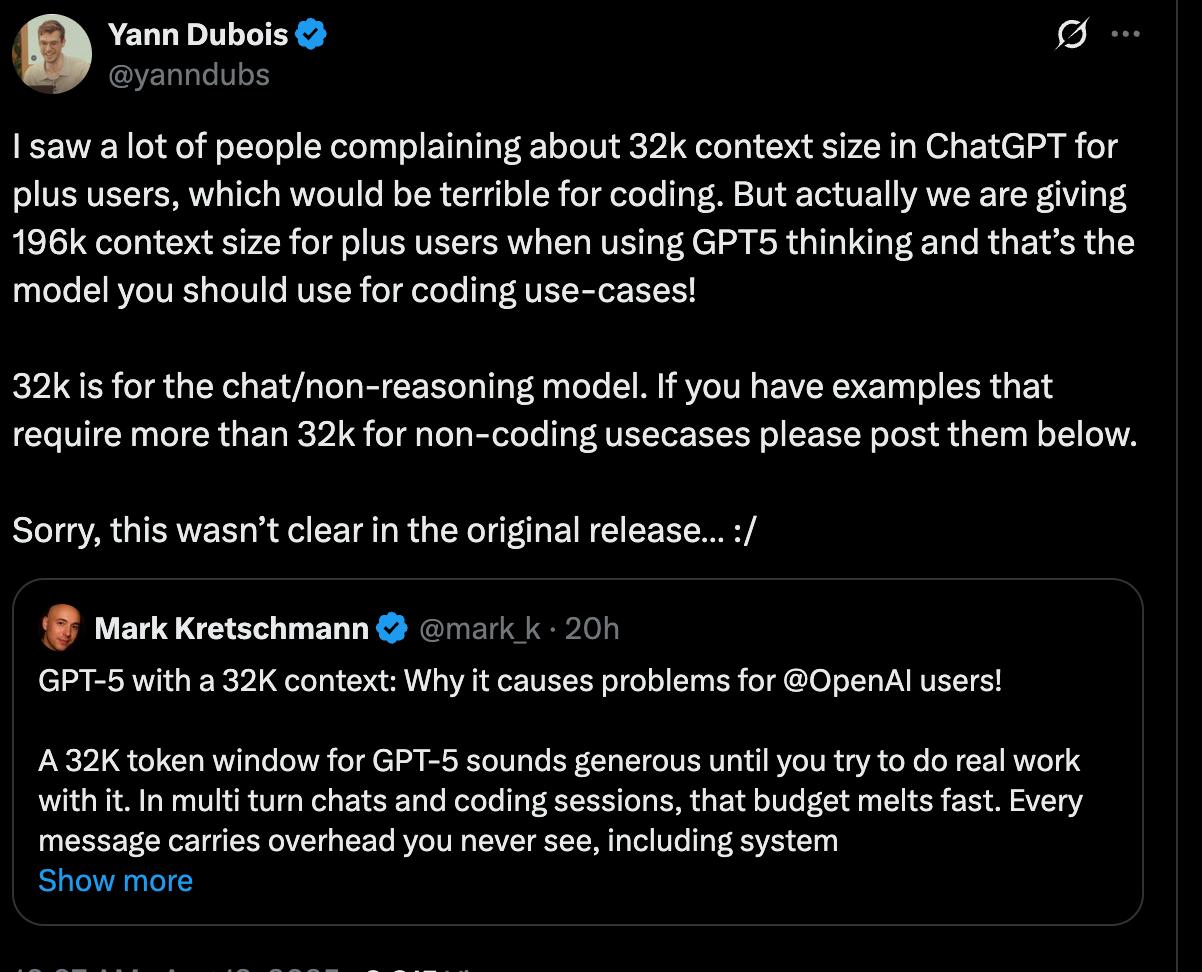Click the 'model you should use for coding' line

(353, 291)
